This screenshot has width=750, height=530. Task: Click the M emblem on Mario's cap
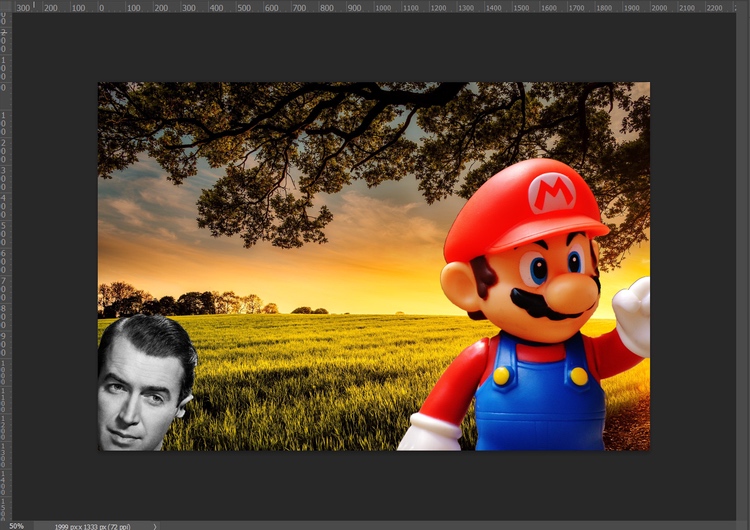point(551,193)
